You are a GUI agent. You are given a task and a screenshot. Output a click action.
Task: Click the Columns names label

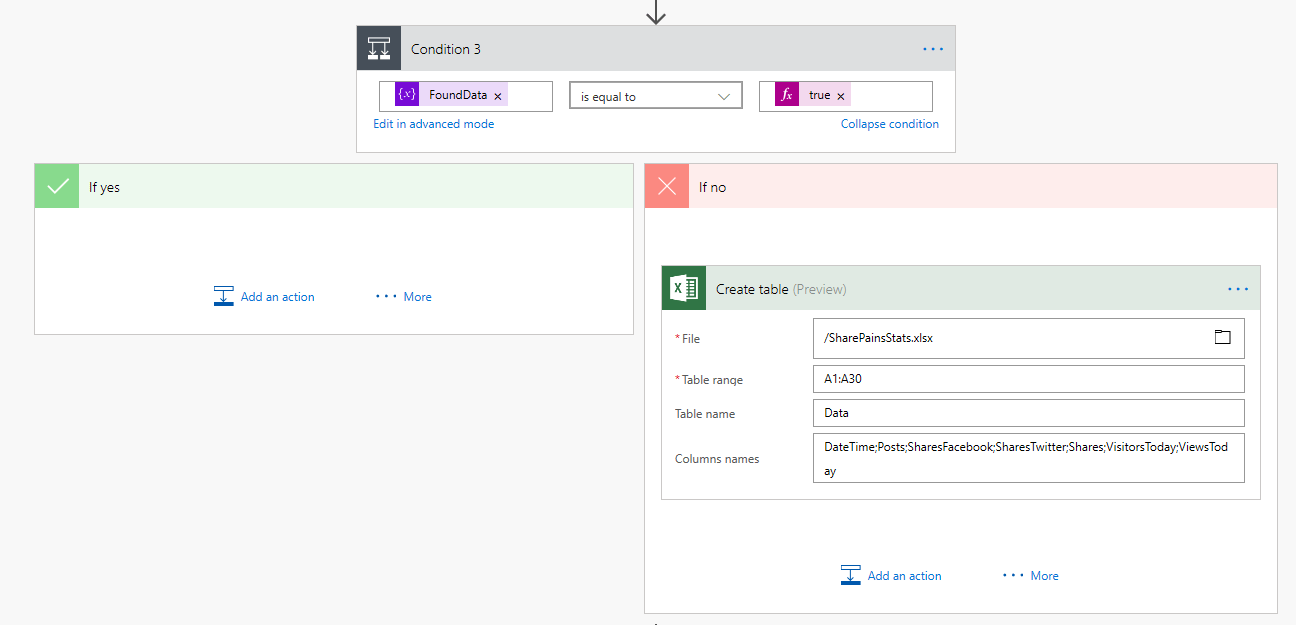tap(717, 459)
